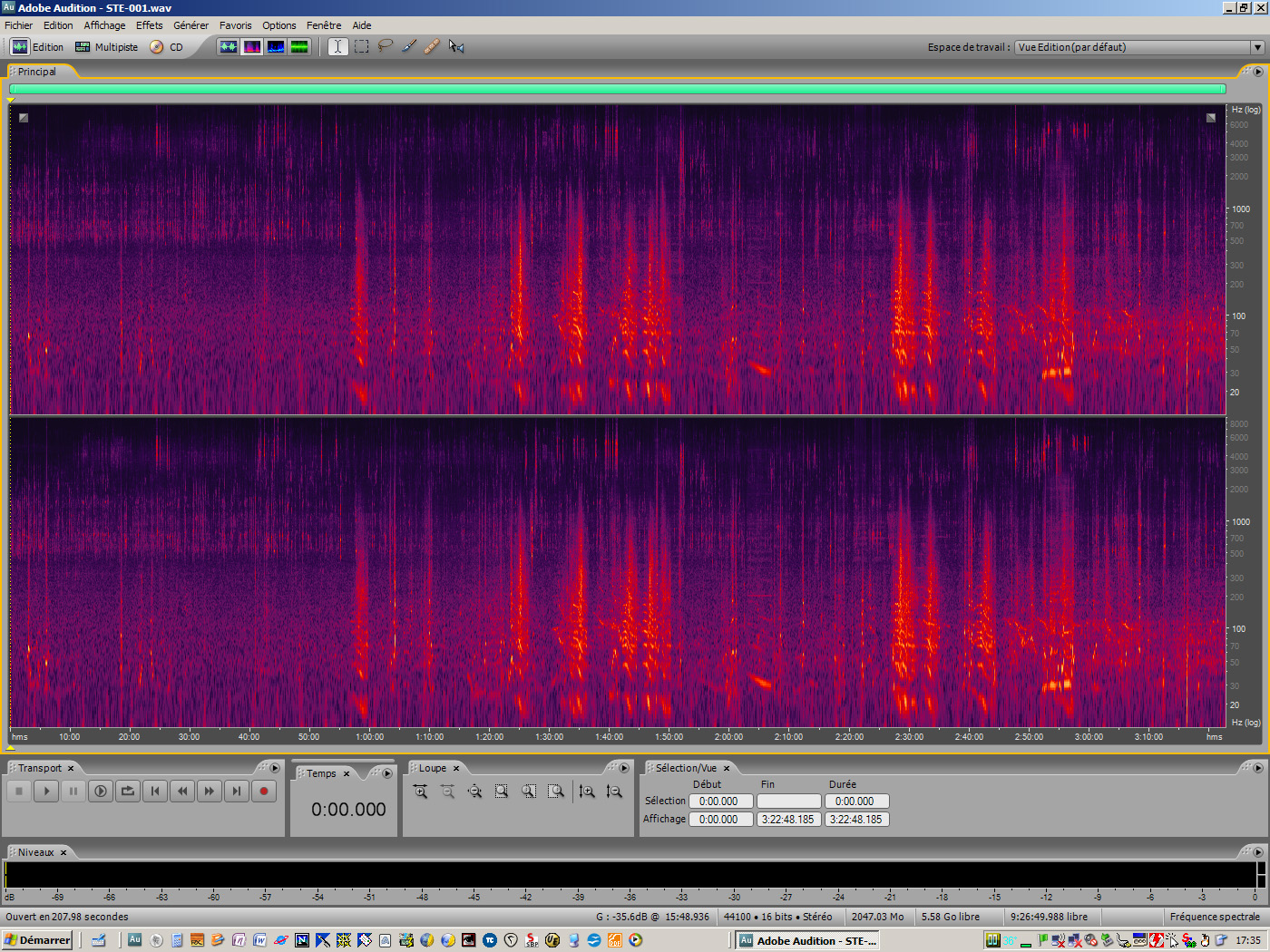Enable the spectral frequency display
This screenshot has width=1270, height=952.
point(251,46)
